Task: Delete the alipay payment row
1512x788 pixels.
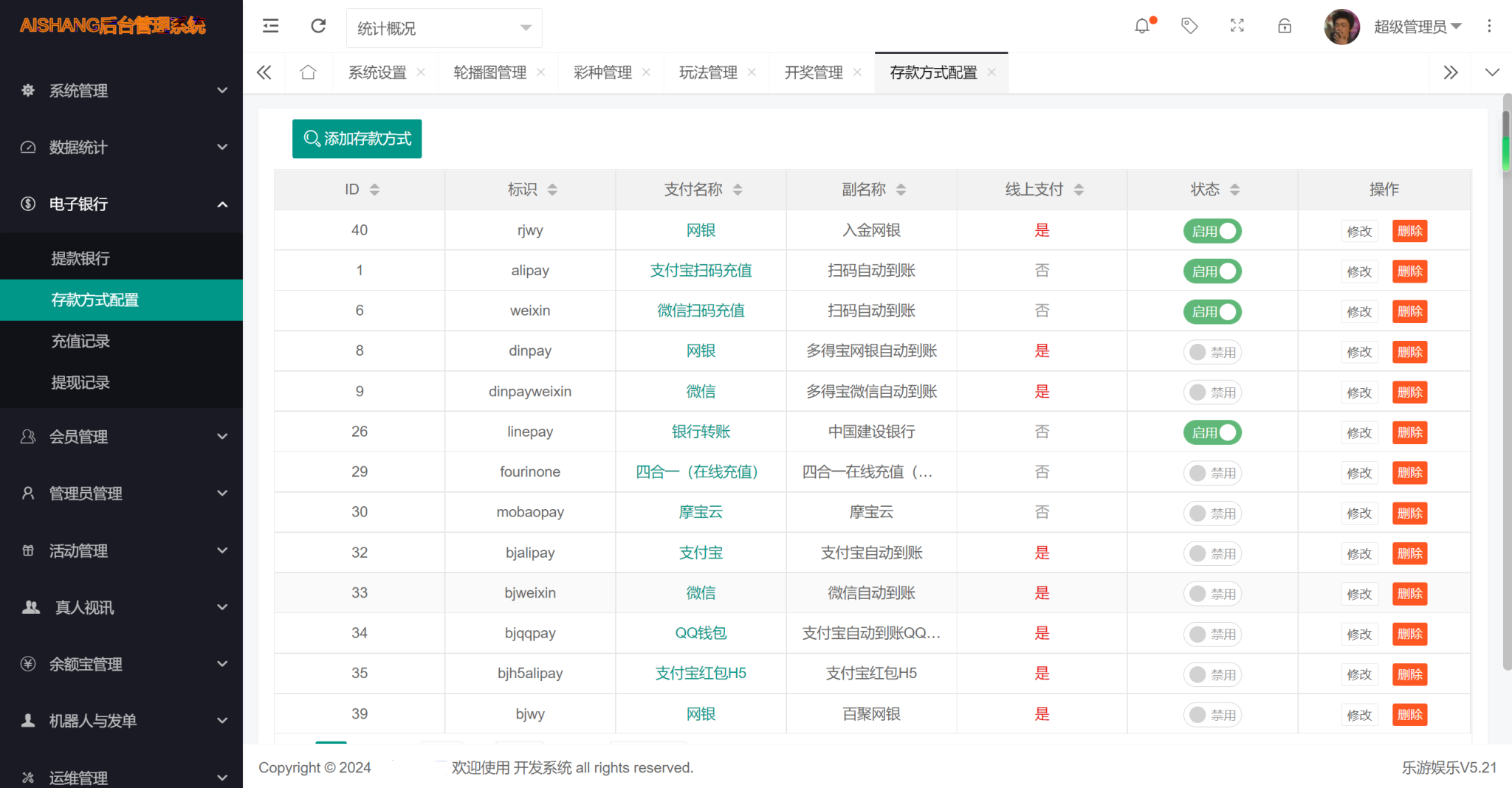Action: [1409, 271]
